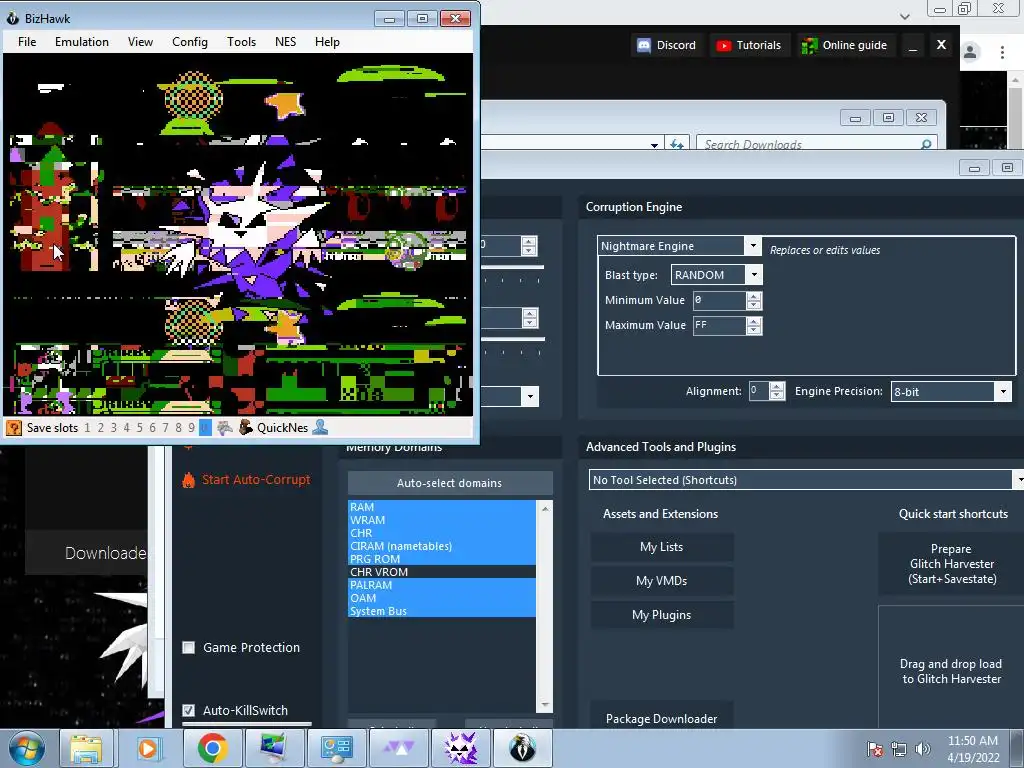The width and height of the screenshot is (1024, 768).
Task: Click the Minimum Value input field
Action: 719,300
